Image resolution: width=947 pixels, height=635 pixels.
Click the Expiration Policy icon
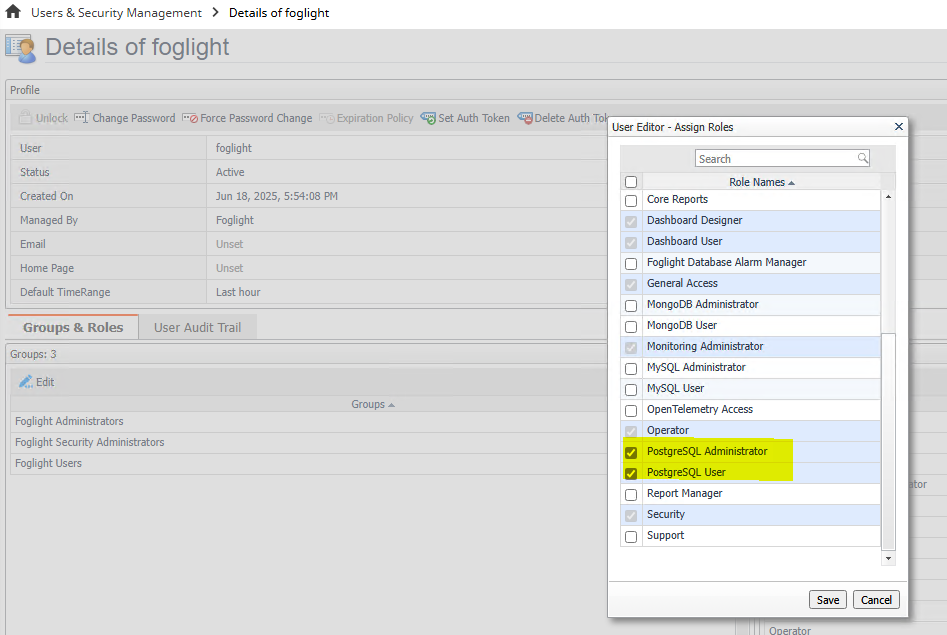(325, 117)
